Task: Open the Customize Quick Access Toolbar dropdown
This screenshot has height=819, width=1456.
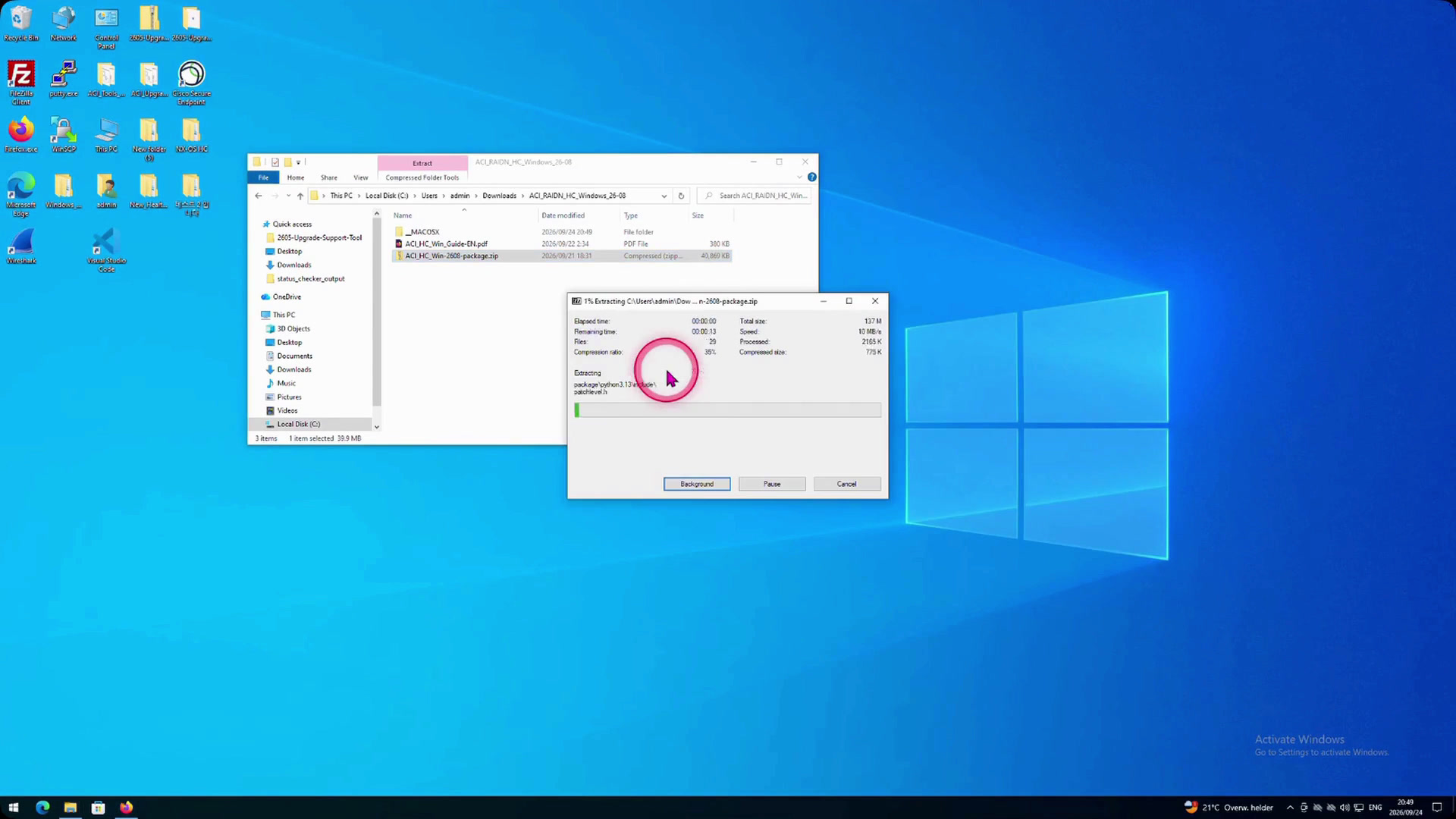Action: (299, 162)
